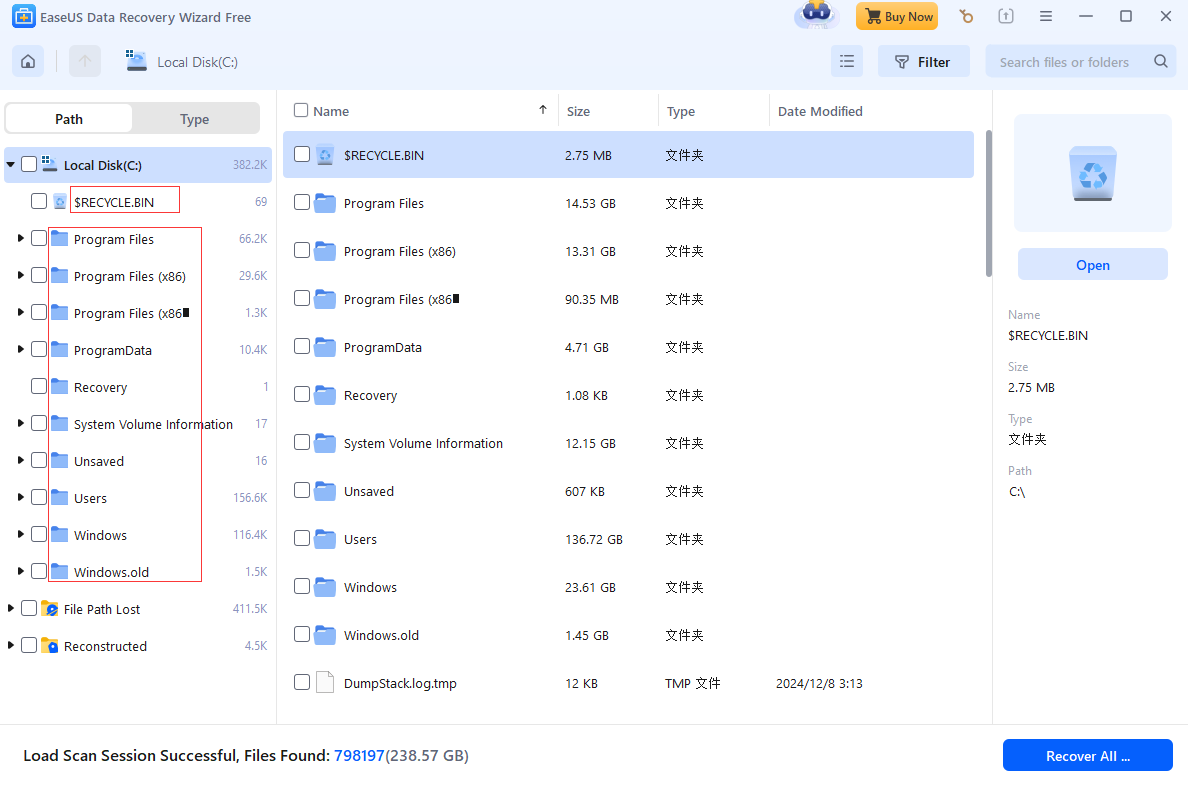This screenshot has width=1188, height=792.
Task: Click the Local Disk(C:) breadcrumb label
Action: click(197, 62)
